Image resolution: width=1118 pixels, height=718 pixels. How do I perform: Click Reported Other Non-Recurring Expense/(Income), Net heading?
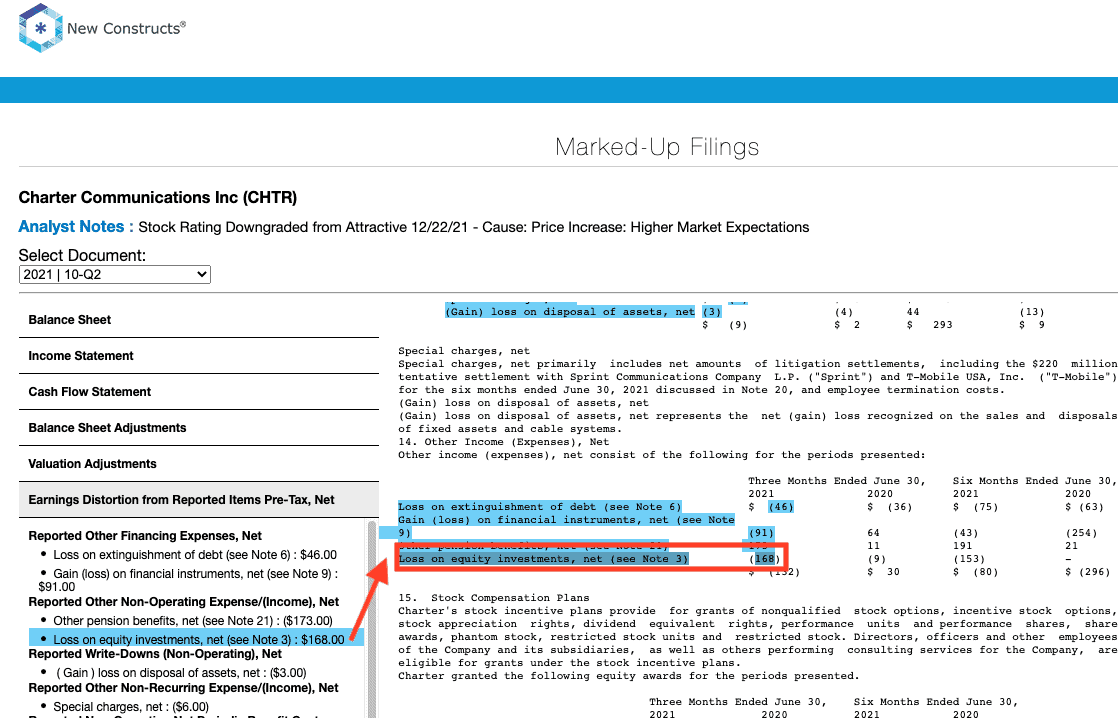[x=183, y=688]
